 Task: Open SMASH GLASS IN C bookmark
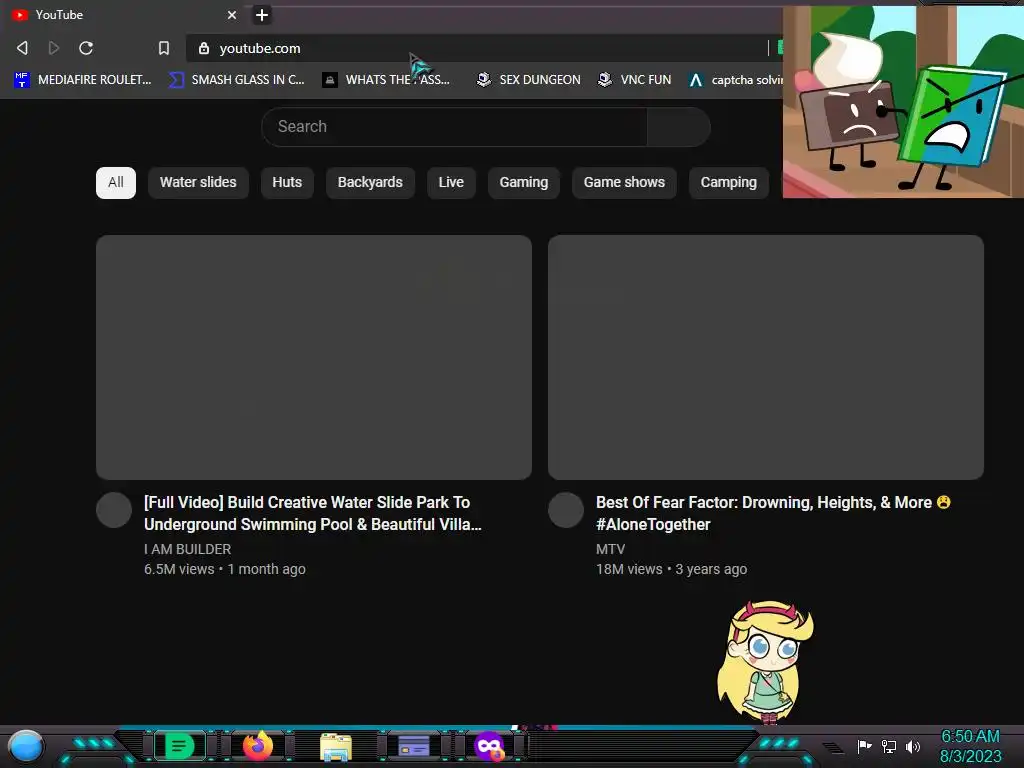(x=236, y=80)
